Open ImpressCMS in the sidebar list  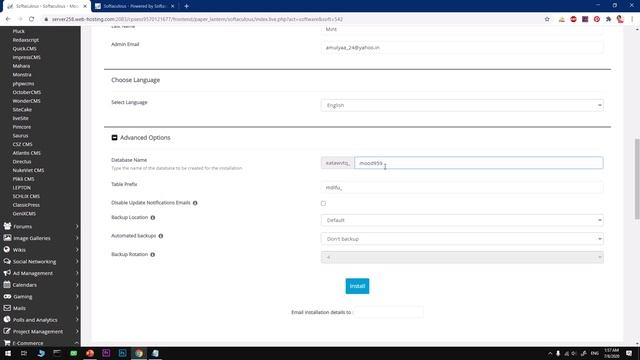26,58
